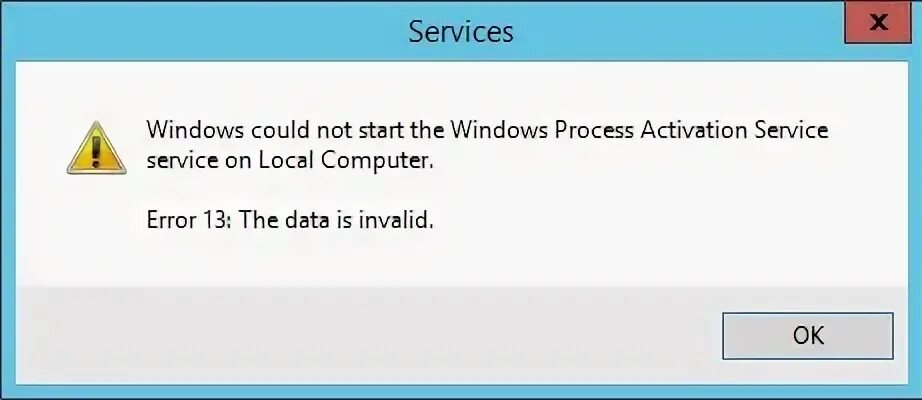This screenshot has height=400, width=922.
Task: Click "Windows Process Activation Service" text
Action: pos(639,131)
